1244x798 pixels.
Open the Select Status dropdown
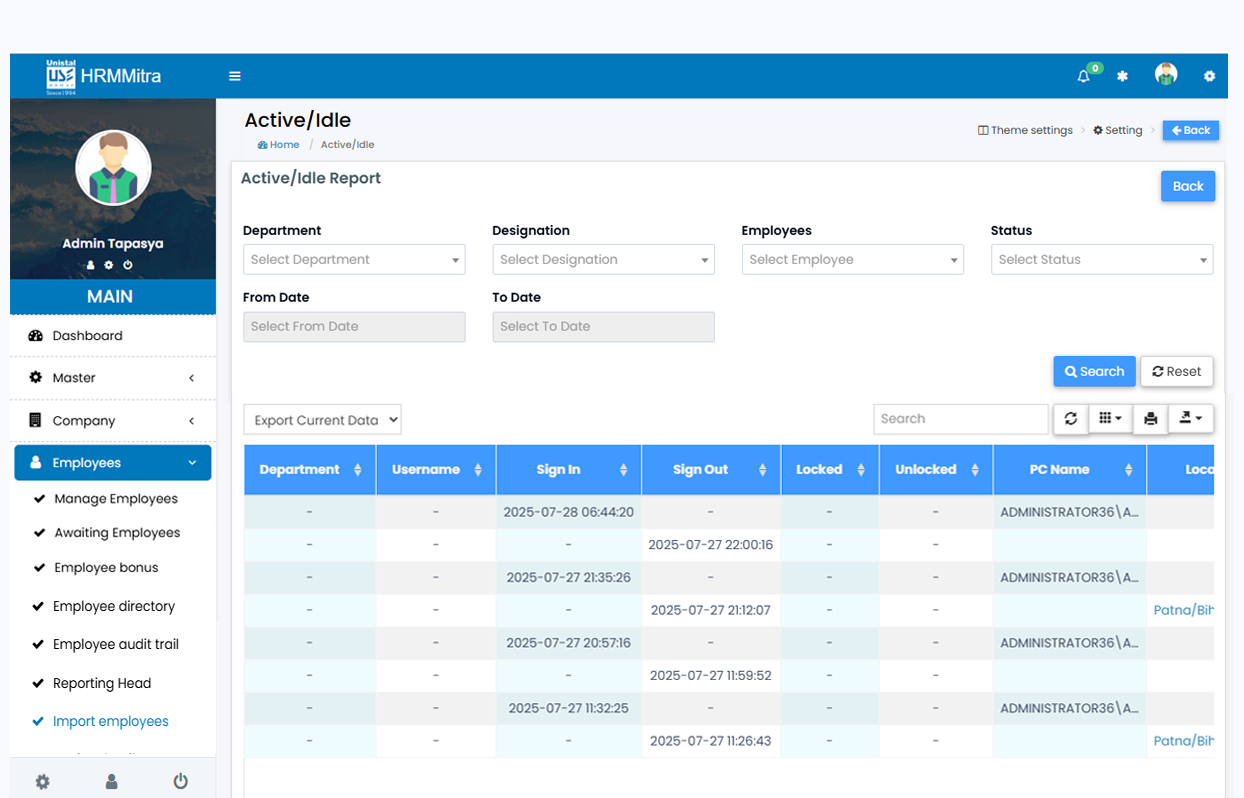click(x=1101, y=260)
